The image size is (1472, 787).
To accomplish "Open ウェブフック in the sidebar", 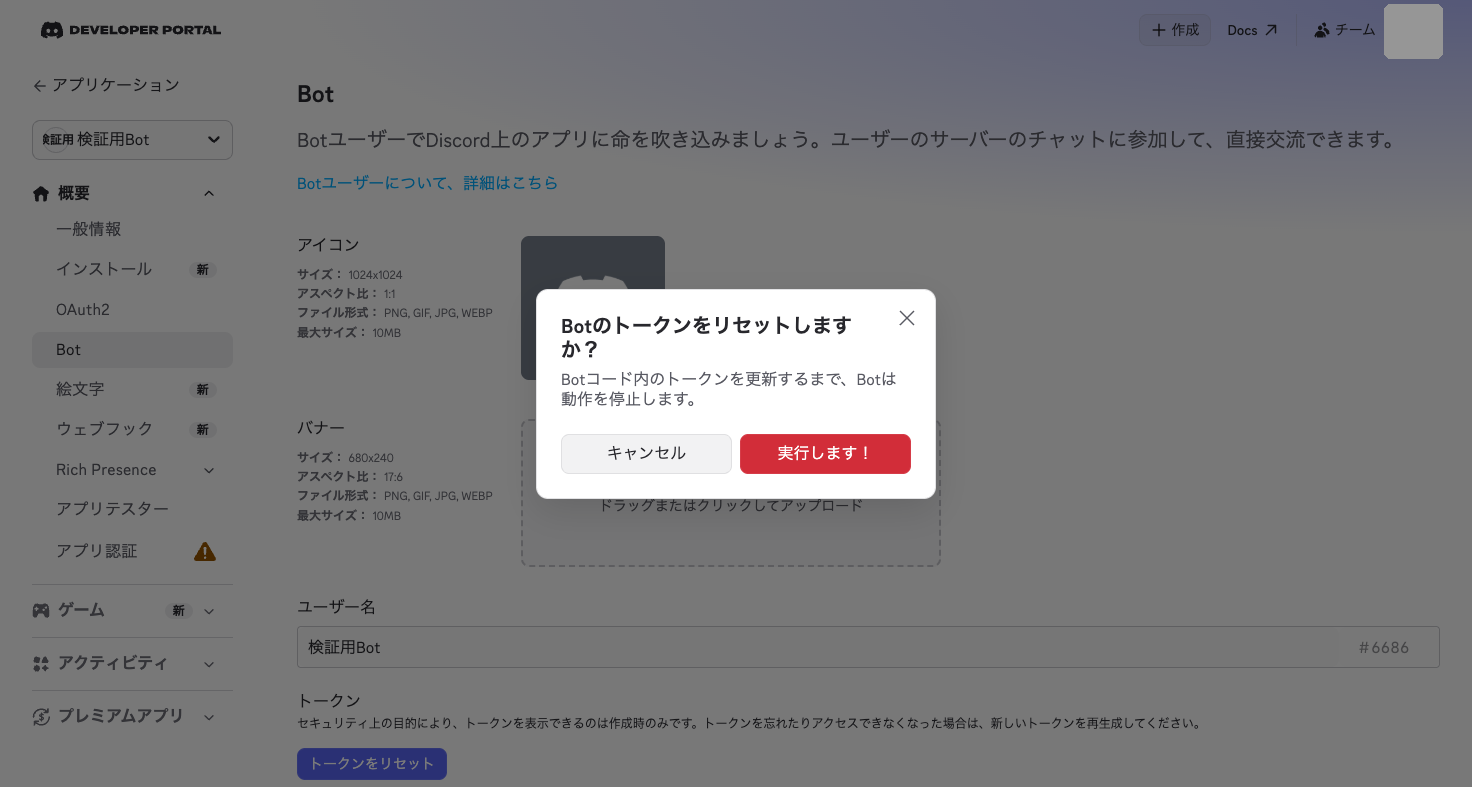I will pyautogui.click(x=132, y=429).
